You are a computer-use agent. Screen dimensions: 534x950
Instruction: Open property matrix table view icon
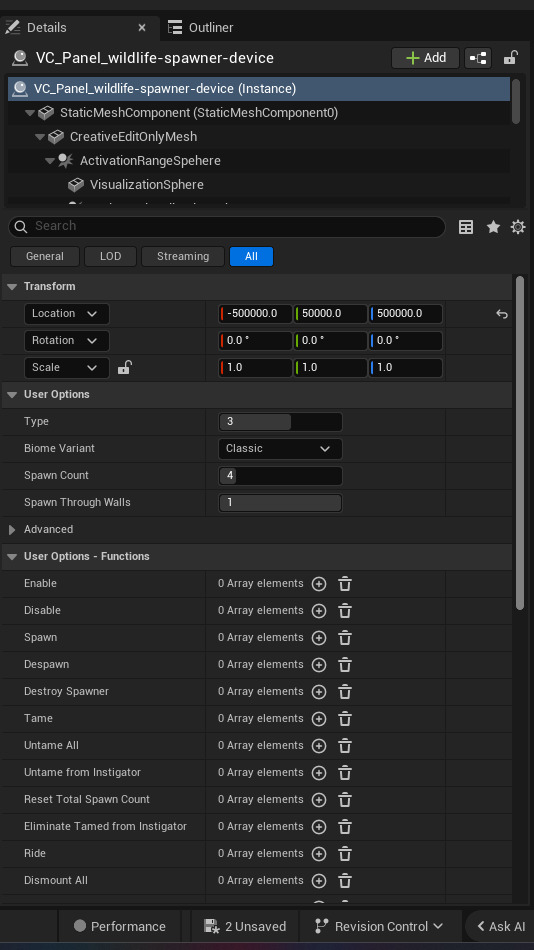[466, 227]
